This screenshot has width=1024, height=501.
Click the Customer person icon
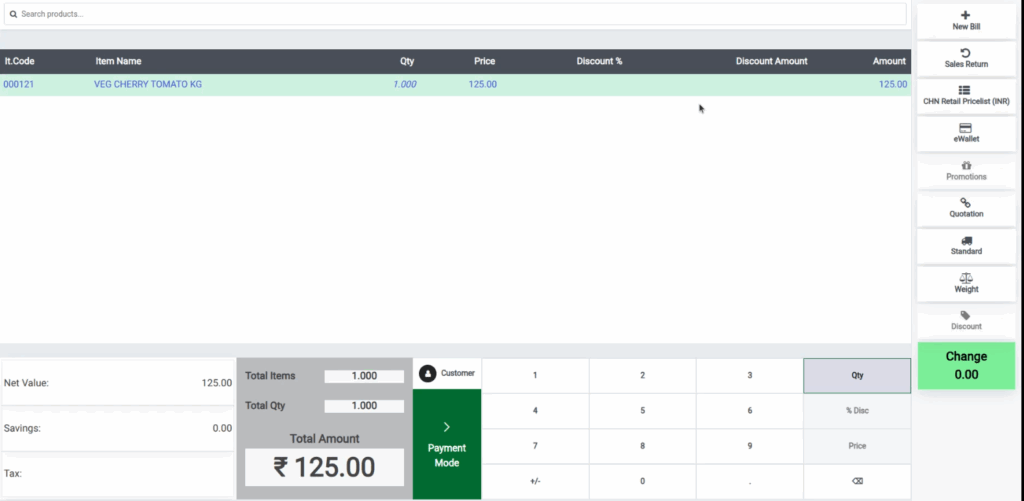428,374
